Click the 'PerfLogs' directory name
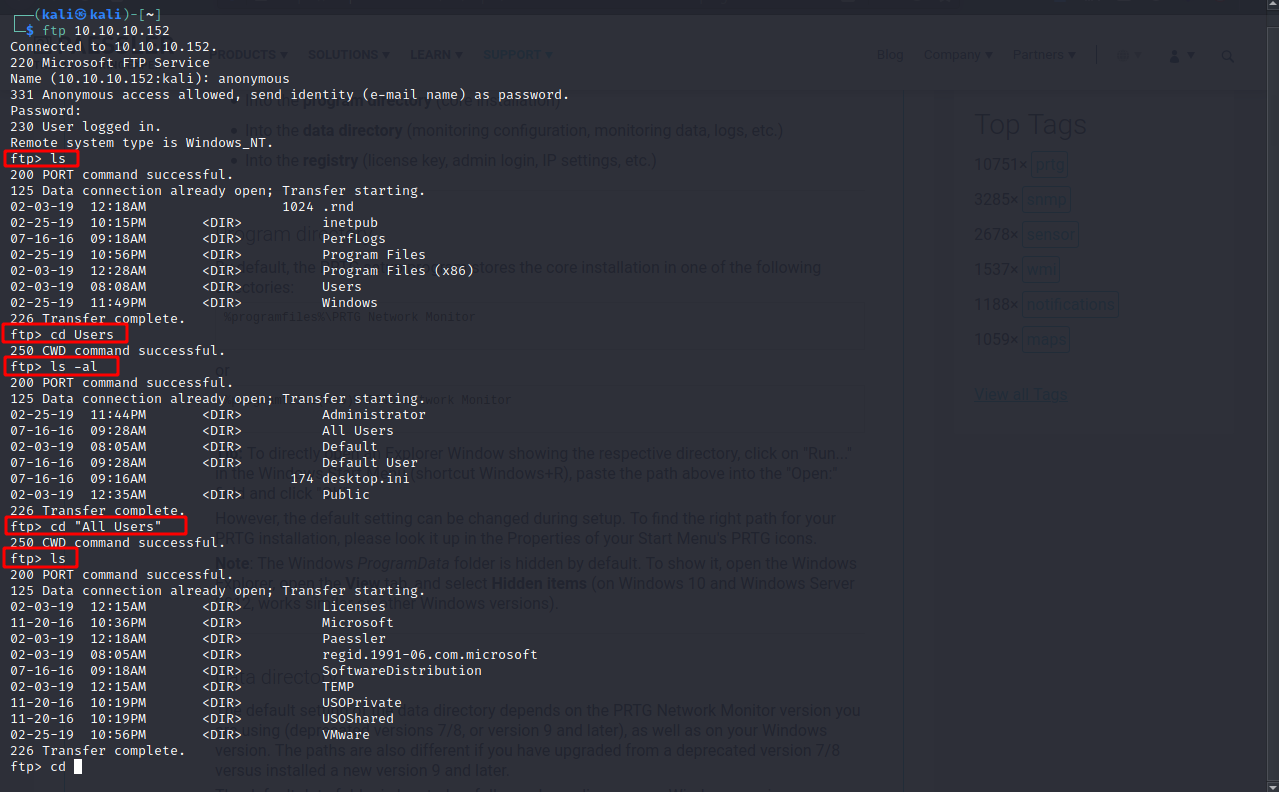Viewport: 1279px width, 792px height. [354, 239]
